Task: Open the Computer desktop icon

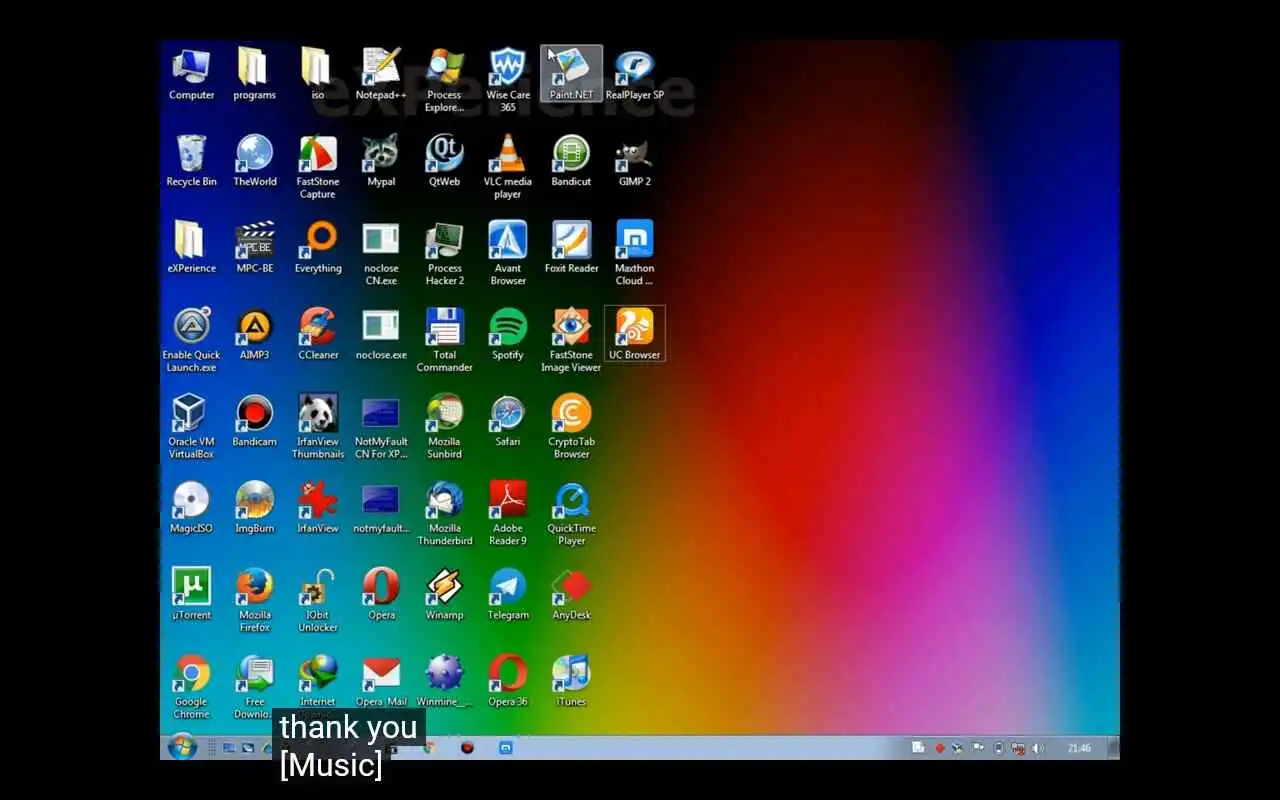Action: [191, 74]
